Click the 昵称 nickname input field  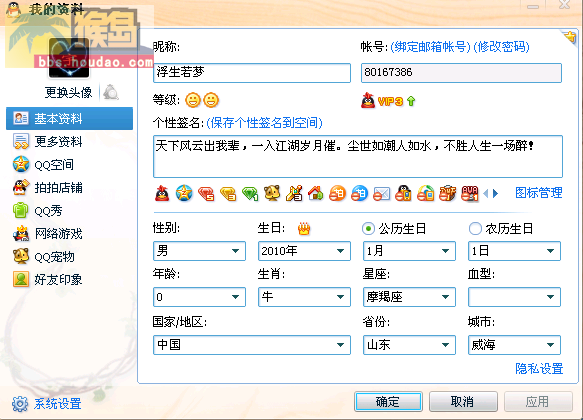tap(252, 73)
